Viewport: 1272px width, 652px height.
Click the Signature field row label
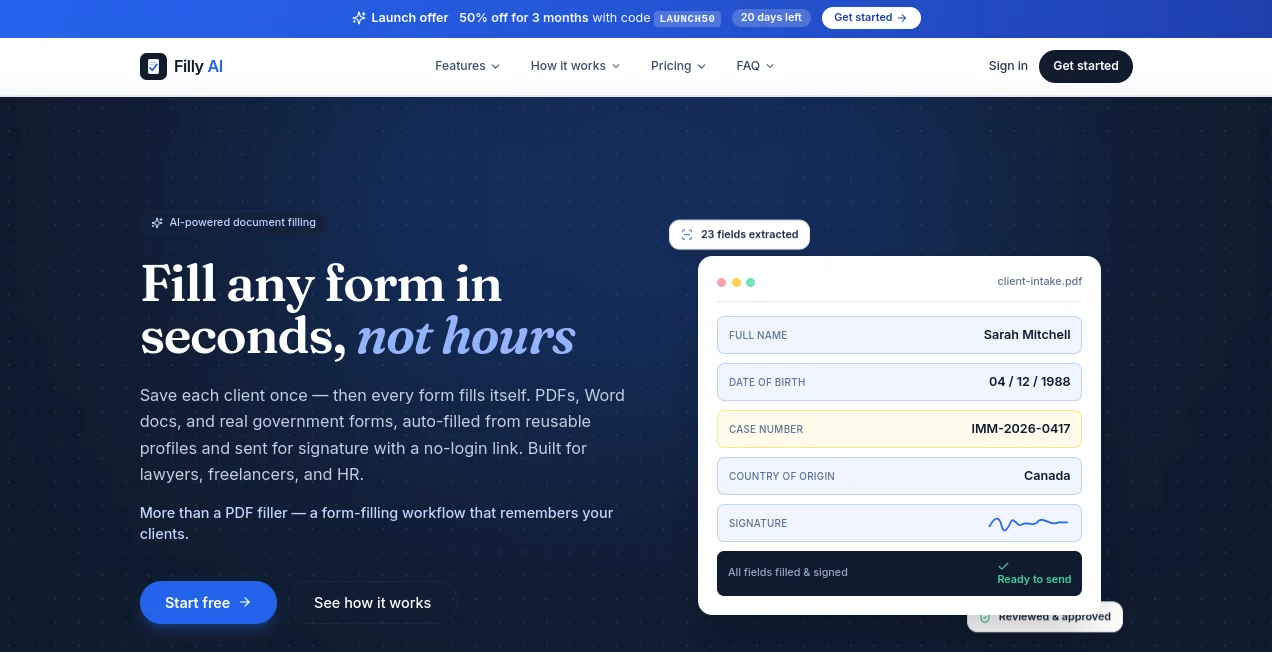pyautogui.click(x=758, y=523)
